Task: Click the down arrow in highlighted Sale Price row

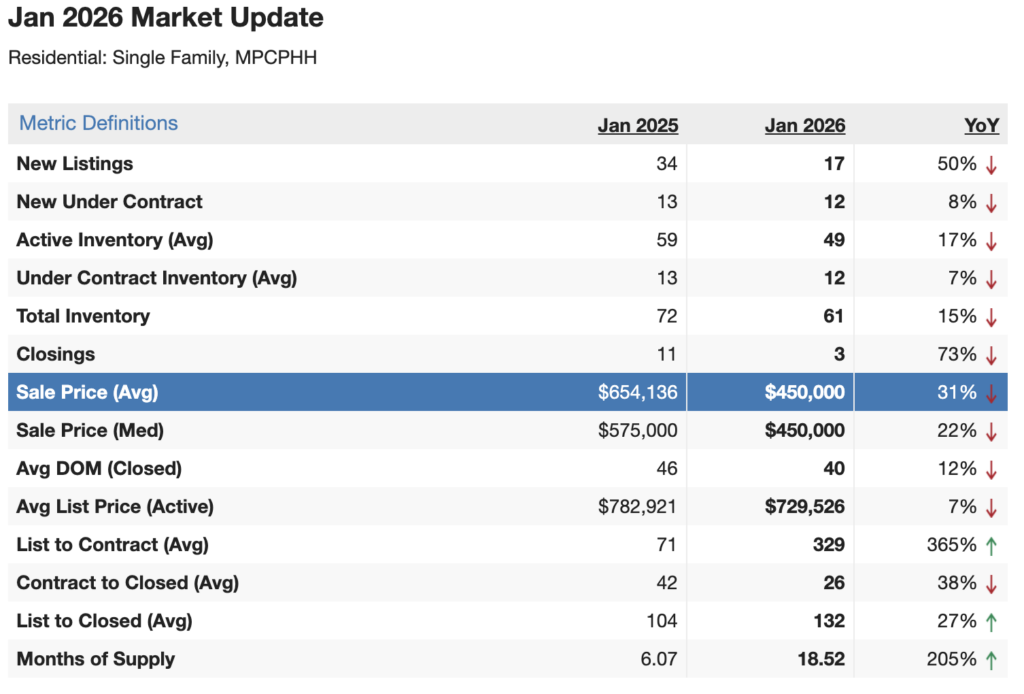Action: coord(991,393)
